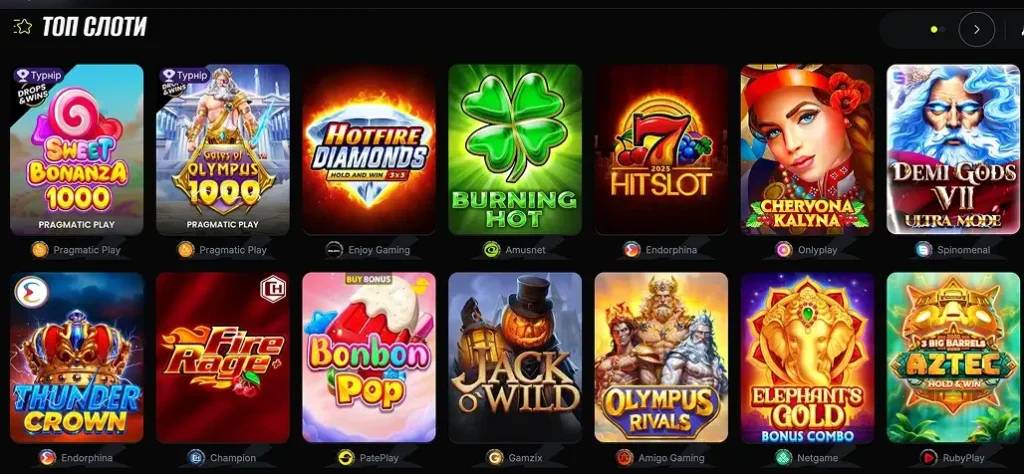Screen dimensions: 1024x474
Task: Open the Jack O'Wild game tile
Action: (515, 357)
